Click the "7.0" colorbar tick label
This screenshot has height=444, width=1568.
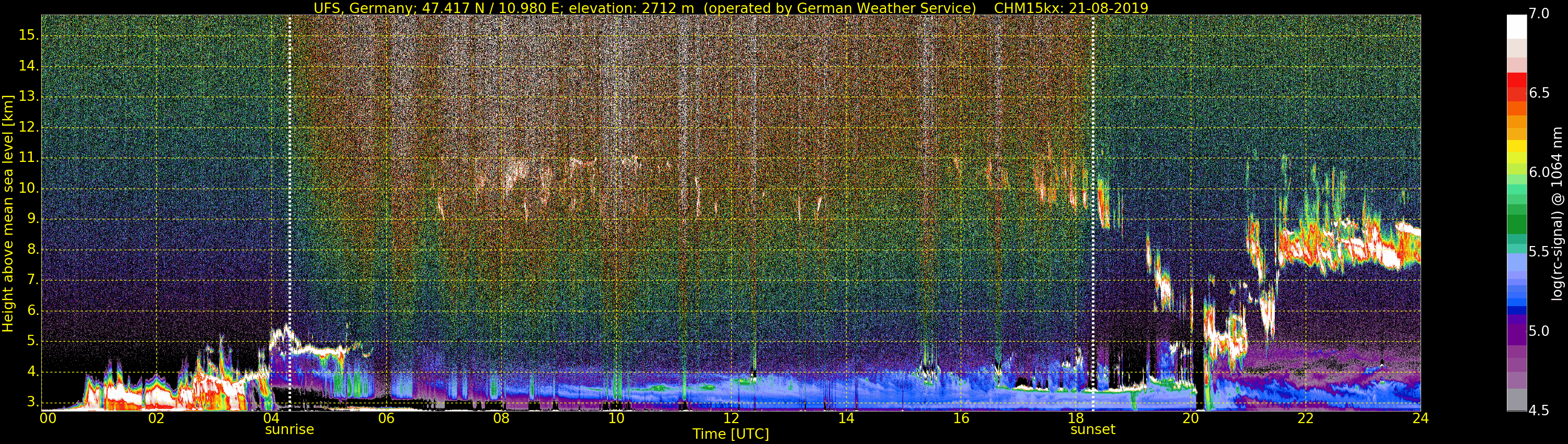point(1539,14)
